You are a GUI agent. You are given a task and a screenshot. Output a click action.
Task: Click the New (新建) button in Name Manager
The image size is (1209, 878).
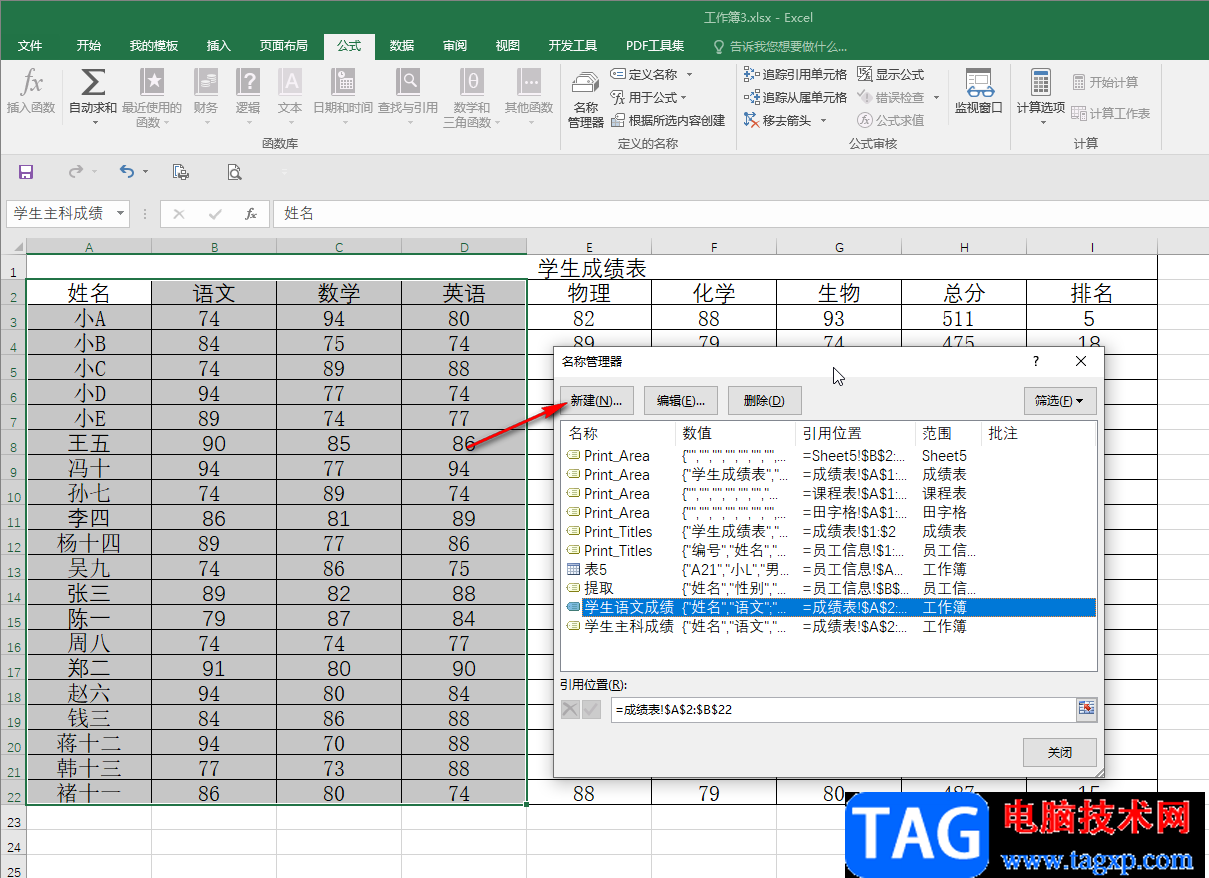point(596,401)
